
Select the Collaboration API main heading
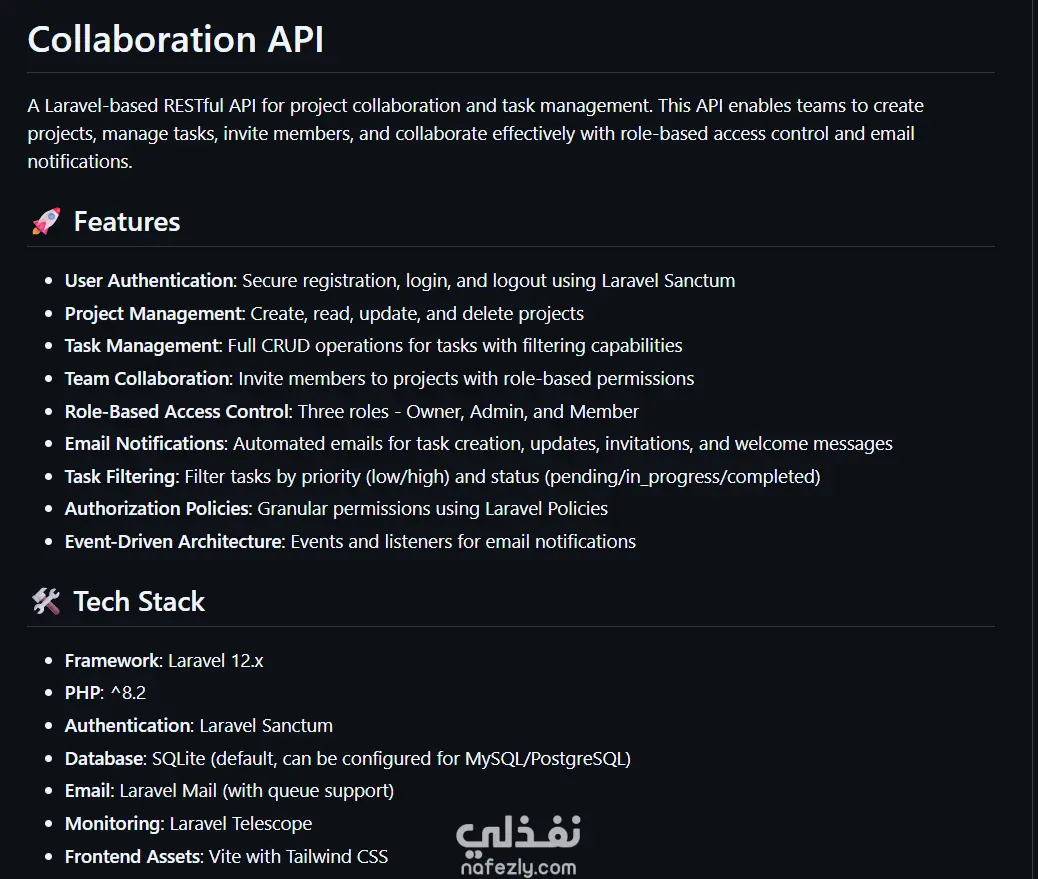(x=175, y=40)
